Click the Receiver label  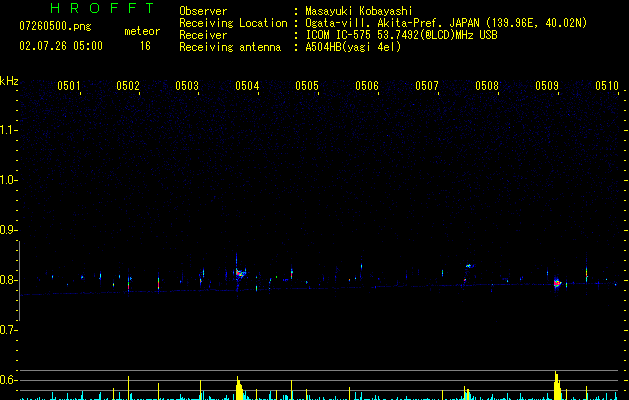point(203,35)
